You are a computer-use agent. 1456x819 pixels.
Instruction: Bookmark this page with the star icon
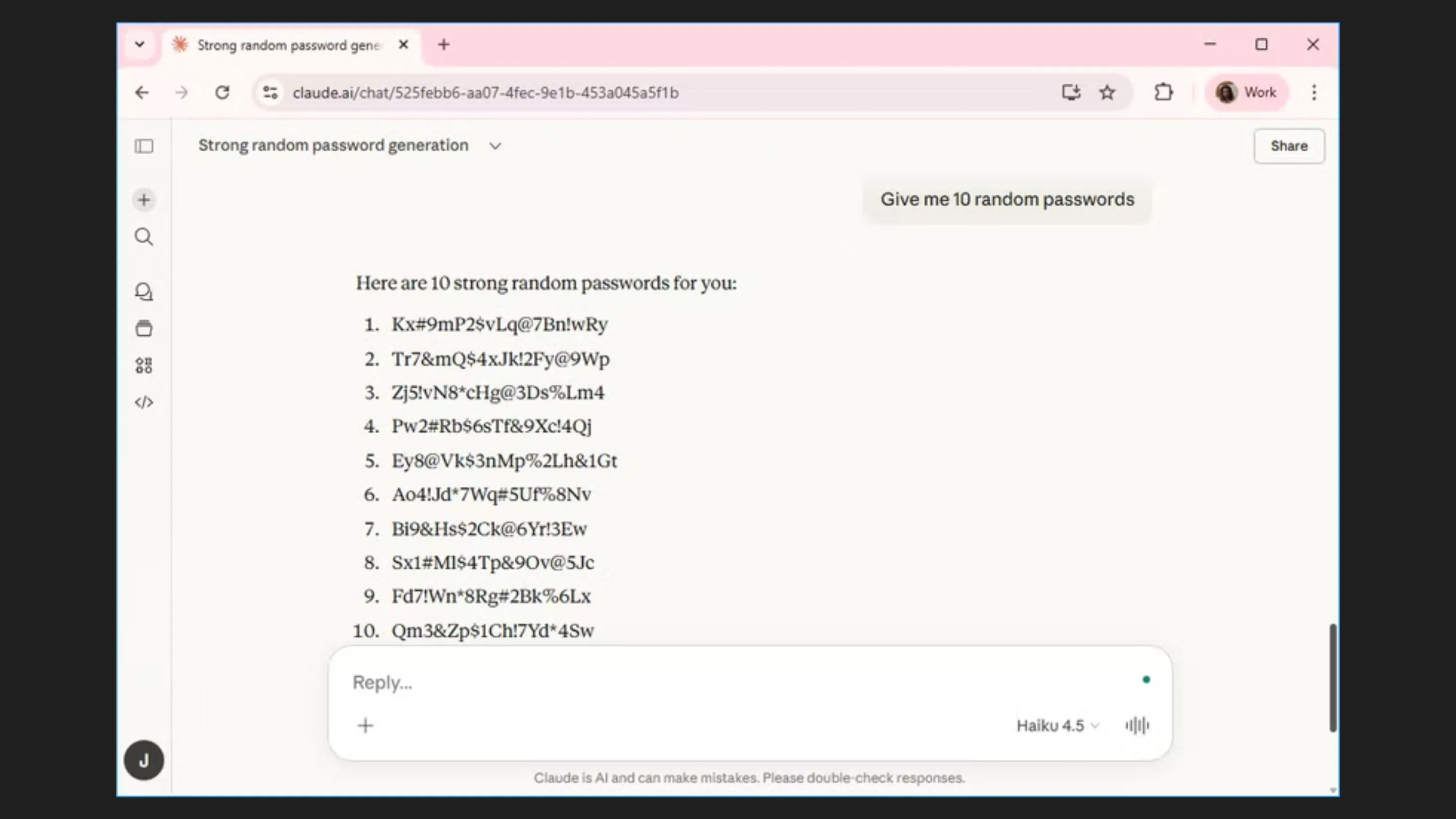[x=1107, y=92]
